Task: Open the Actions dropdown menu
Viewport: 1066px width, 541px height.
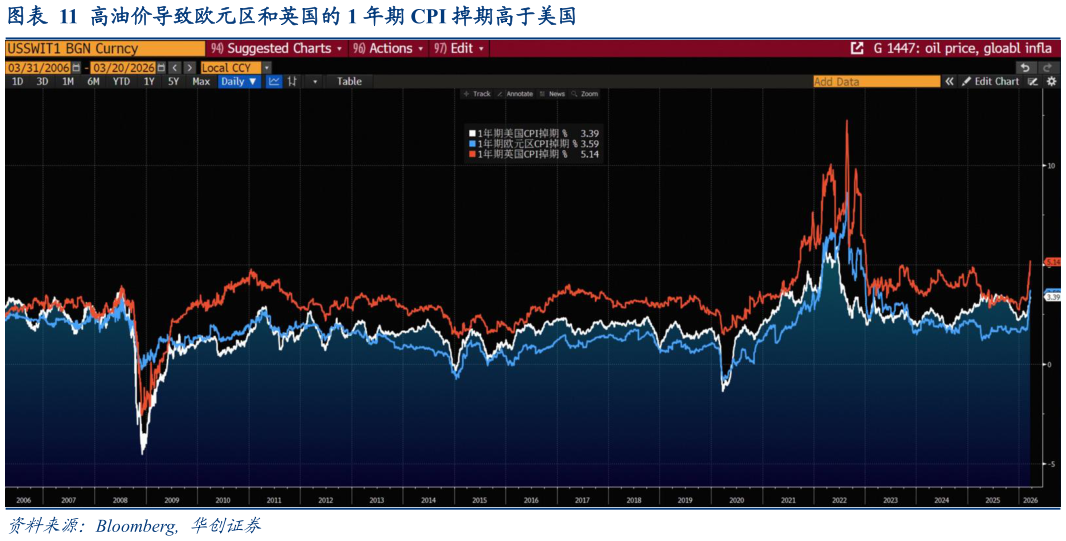Action: 390,49
